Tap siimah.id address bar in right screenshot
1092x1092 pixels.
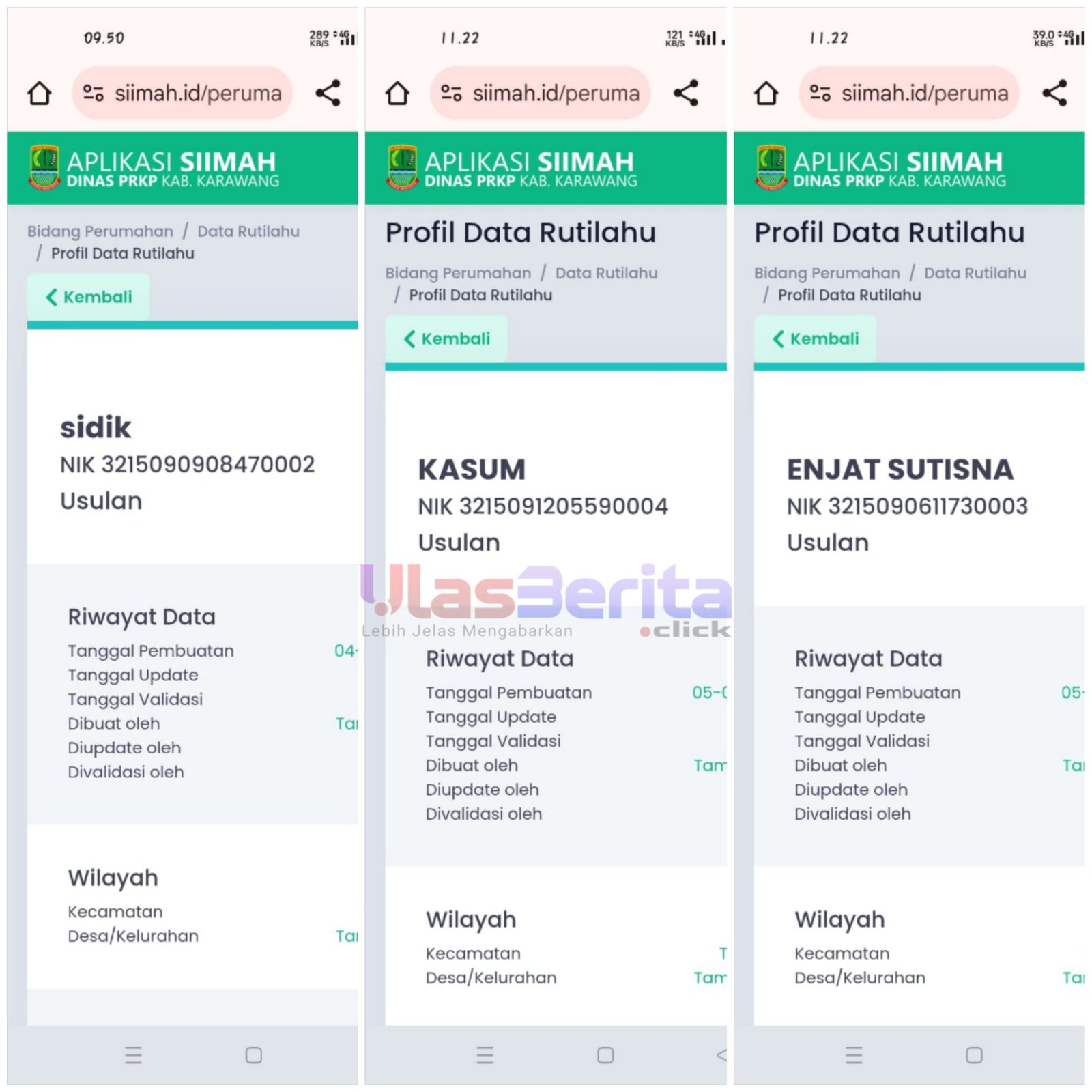pyautogui.click(x=908, y=93)
